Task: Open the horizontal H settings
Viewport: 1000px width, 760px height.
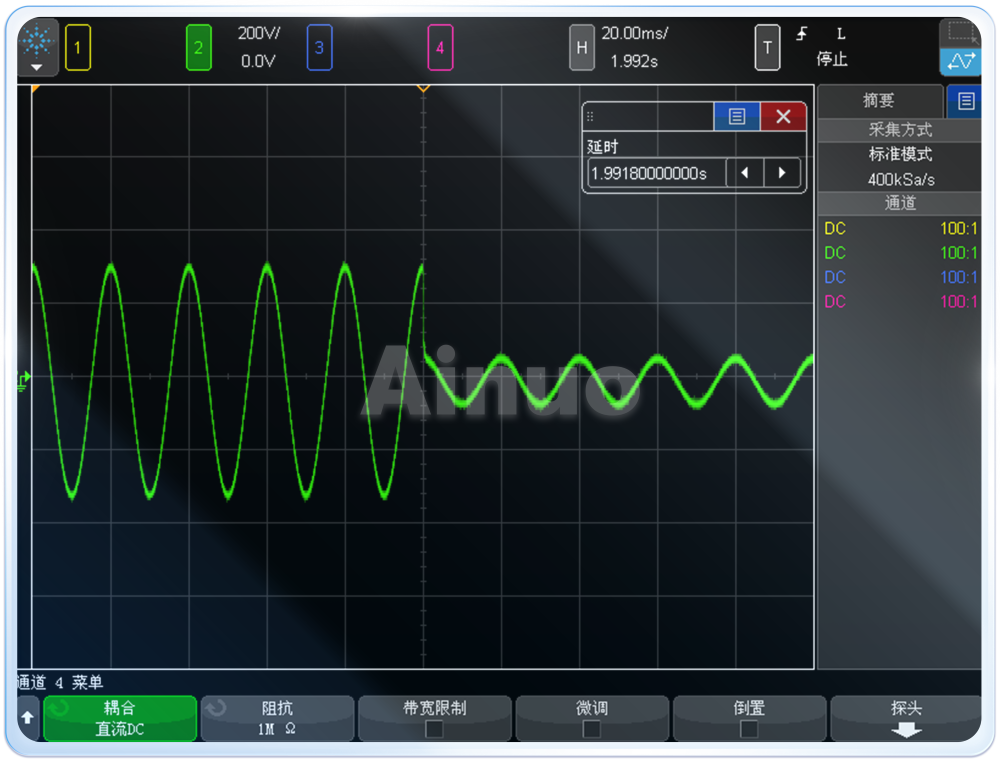Action: coord(582,47)
